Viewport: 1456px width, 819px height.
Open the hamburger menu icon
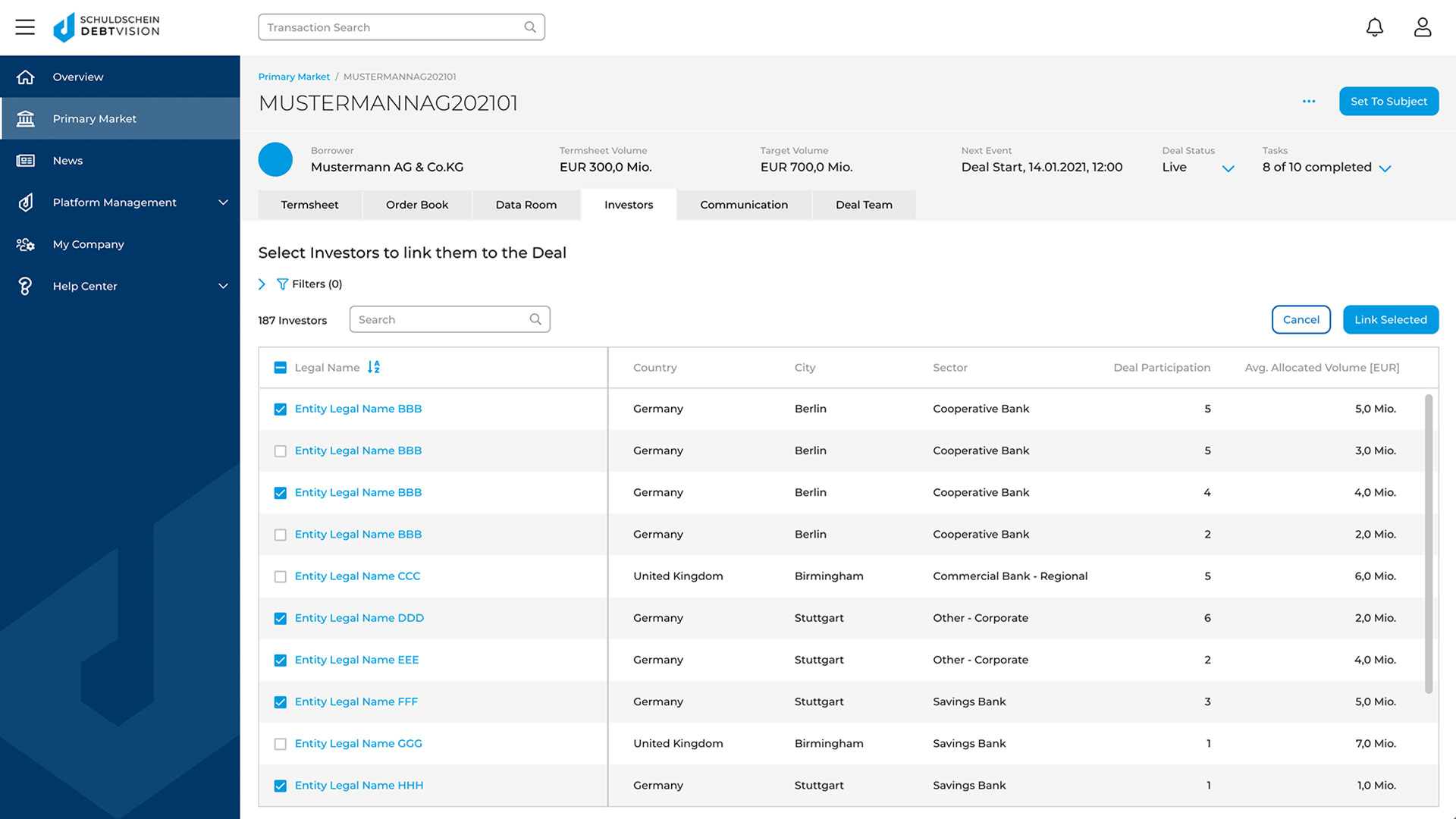[x=25, y=27]
